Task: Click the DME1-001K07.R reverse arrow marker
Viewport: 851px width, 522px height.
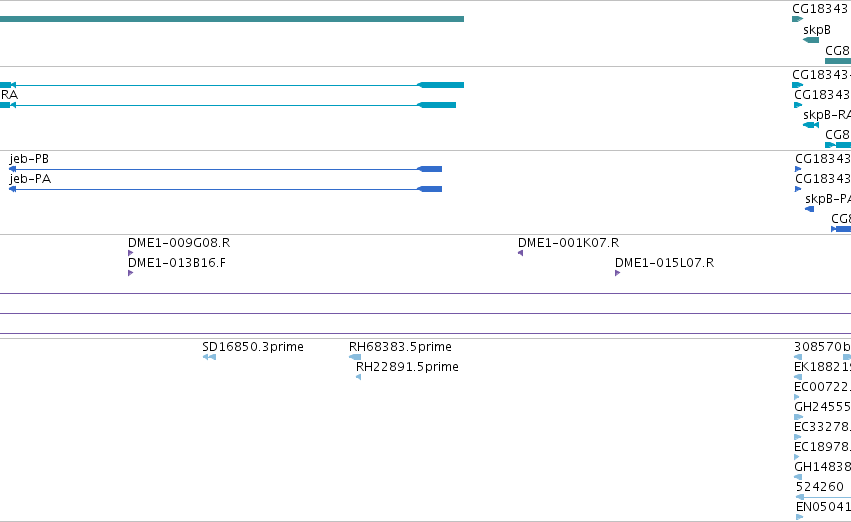Action: pos(520,253)
